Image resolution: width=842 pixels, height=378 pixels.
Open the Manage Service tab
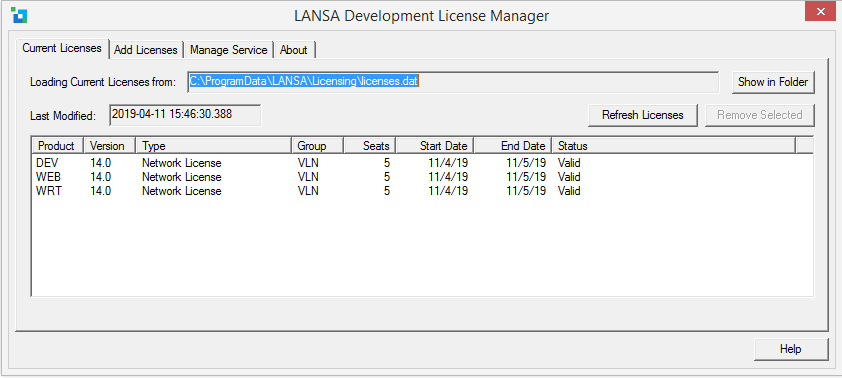(x=228, y=50)
